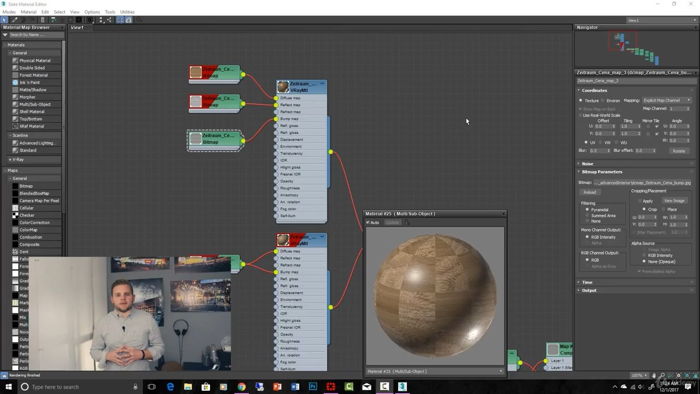Click the Rotate button in Coordinates

[679, 151]
